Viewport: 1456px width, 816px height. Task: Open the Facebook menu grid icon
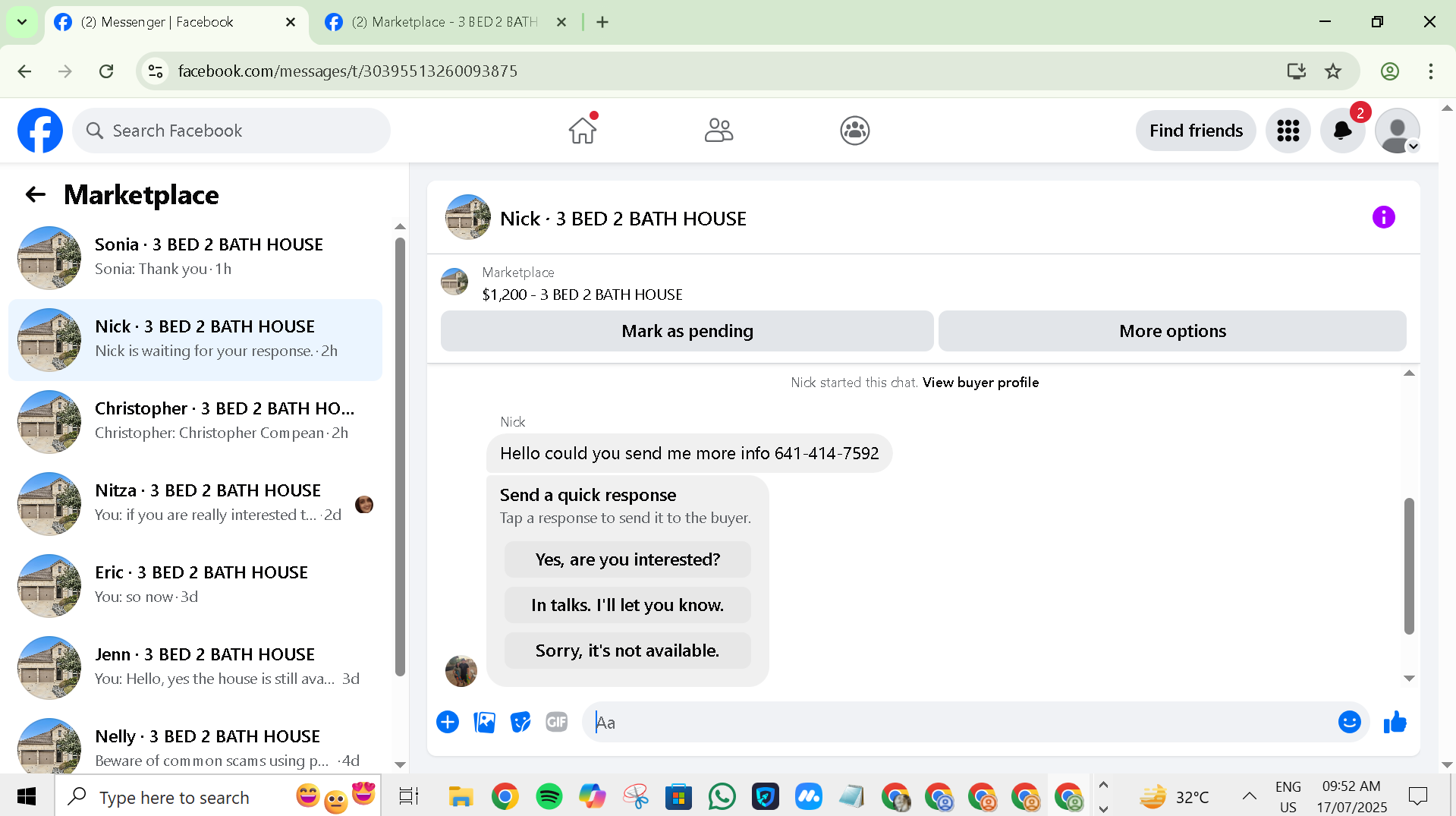pos(1288,131)
